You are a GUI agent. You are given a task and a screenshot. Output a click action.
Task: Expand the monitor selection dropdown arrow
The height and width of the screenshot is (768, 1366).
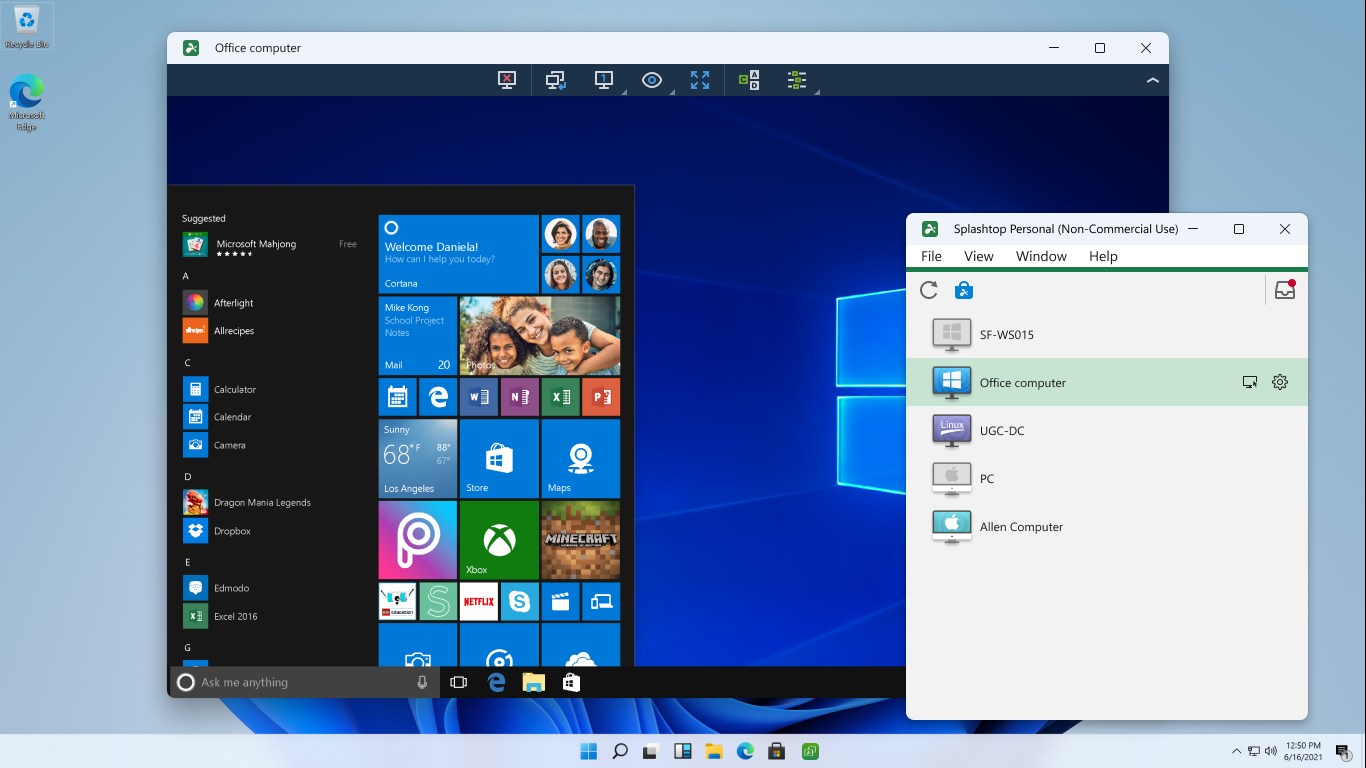point(622,93)
